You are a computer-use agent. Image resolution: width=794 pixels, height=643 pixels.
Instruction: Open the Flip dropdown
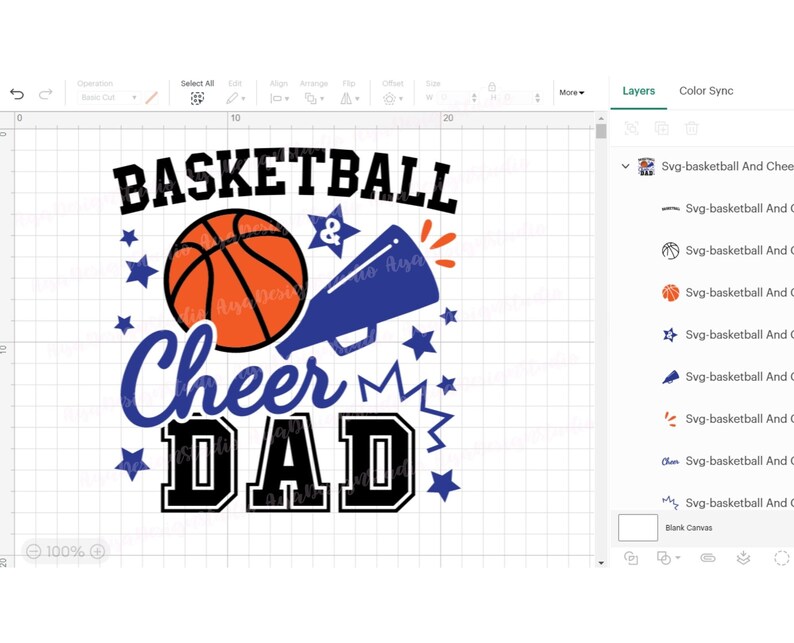349,98
